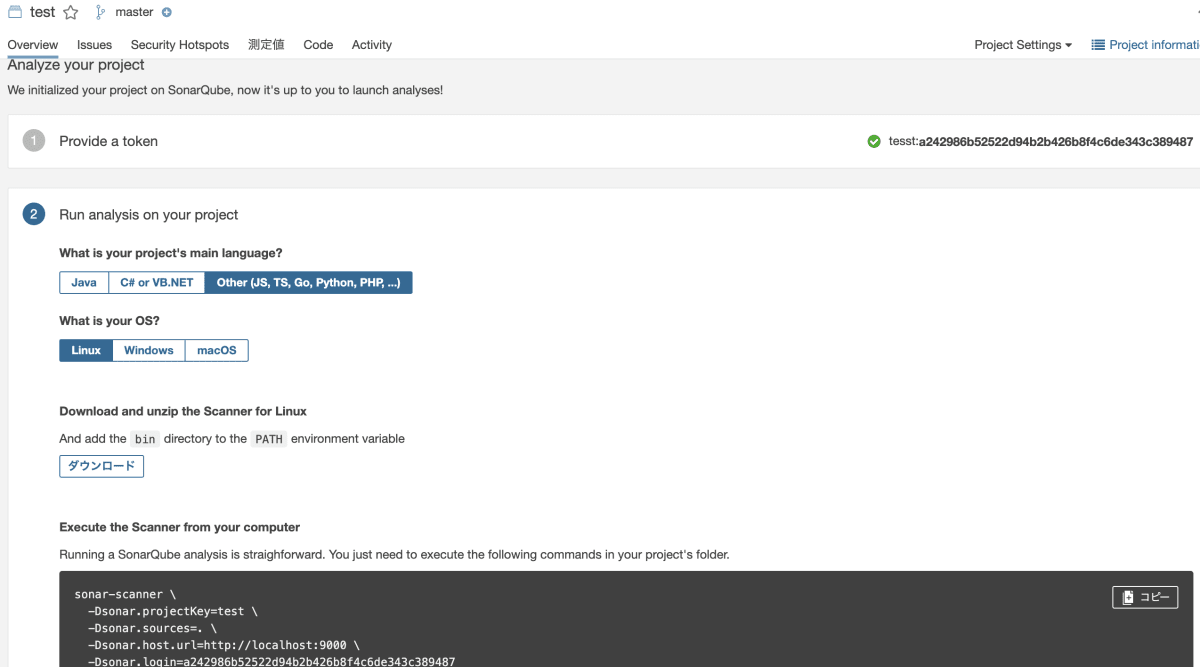1200x667 pixels.
Task: Click the branch icon before master
Action: 100,13
